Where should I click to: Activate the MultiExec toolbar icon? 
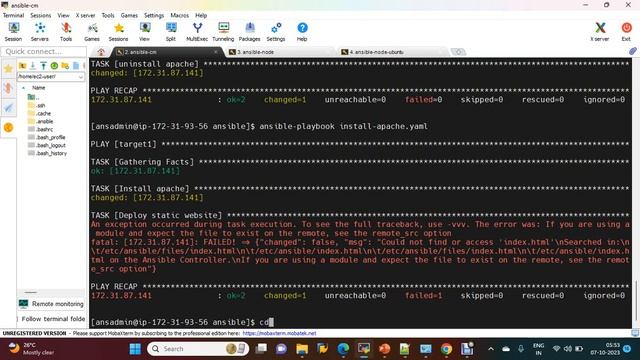[x=197, y=32]
